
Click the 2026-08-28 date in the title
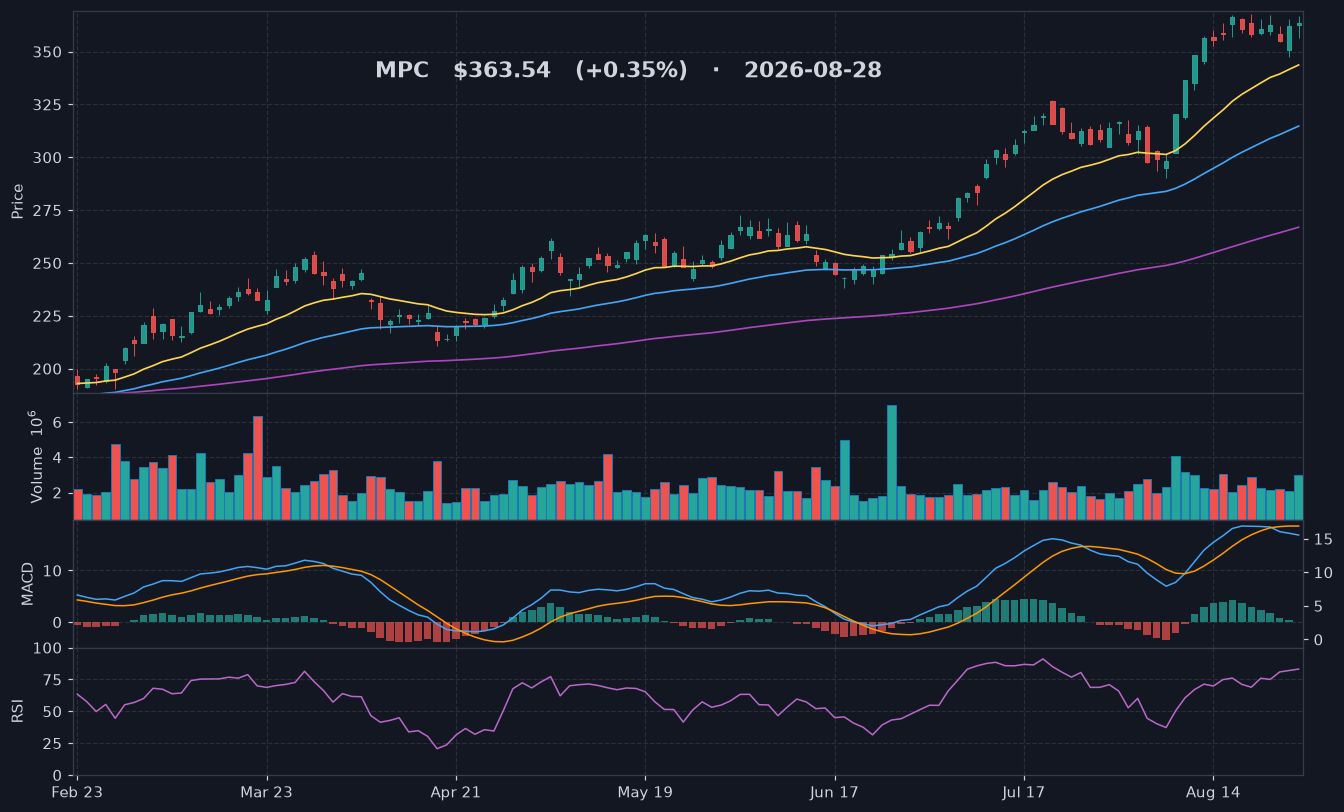[x=813, y=70]
